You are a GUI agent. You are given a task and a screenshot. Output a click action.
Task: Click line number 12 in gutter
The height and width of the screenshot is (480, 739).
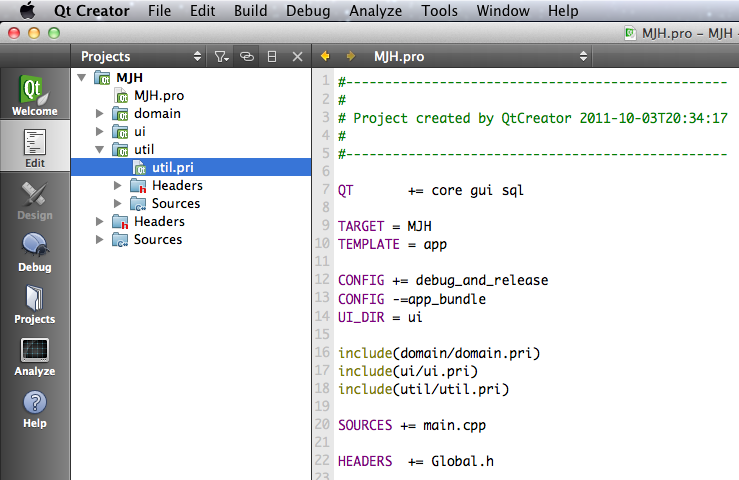(322, 280)
